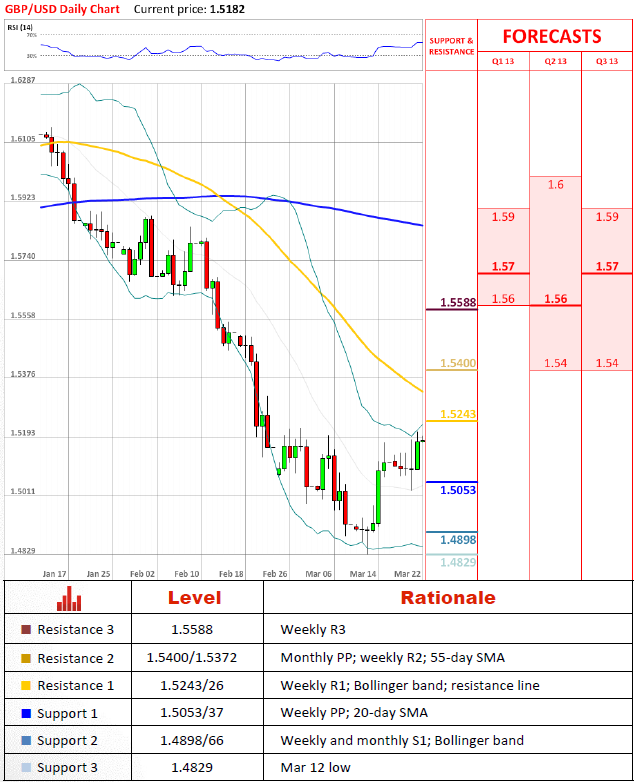Click the Support 1 blue swatch

pos(26,714)
